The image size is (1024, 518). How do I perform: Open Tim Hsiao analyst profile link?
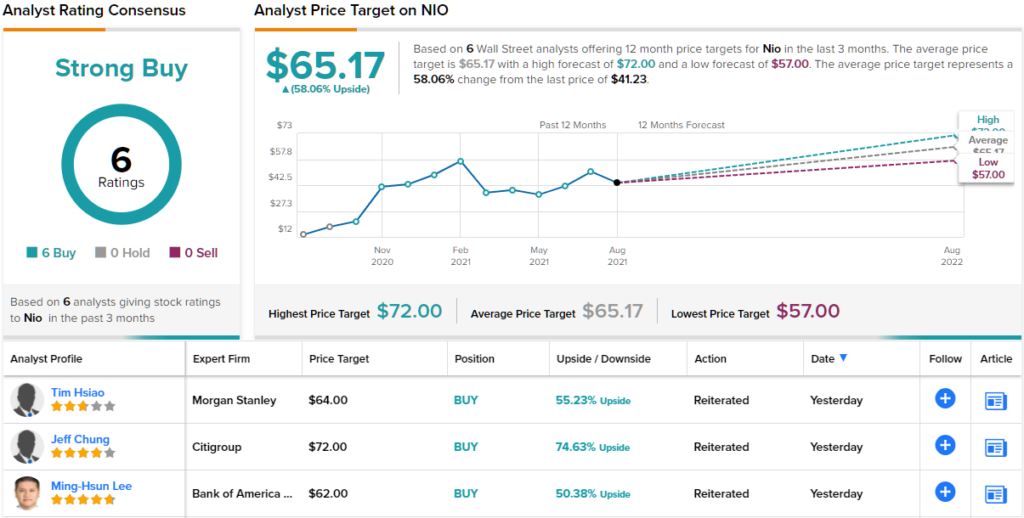point(77,392)
